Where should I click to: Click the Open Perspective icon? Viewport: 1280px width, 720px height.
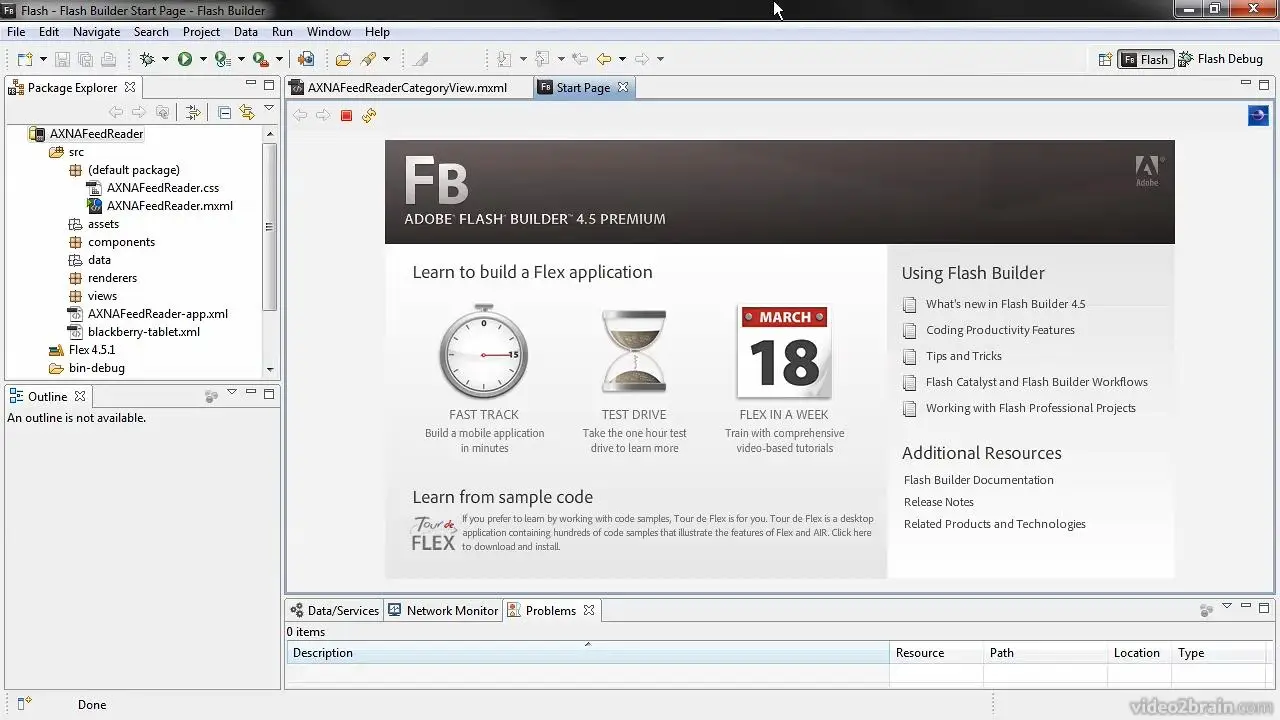1105,59
